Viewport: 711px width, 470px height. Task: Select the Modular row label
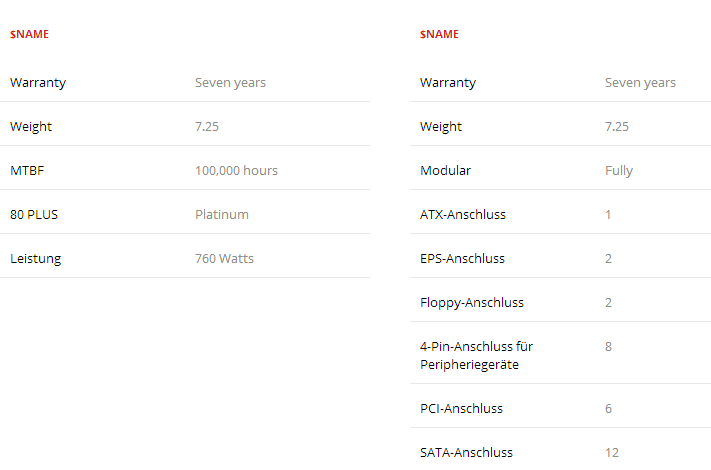pos(445,171)
